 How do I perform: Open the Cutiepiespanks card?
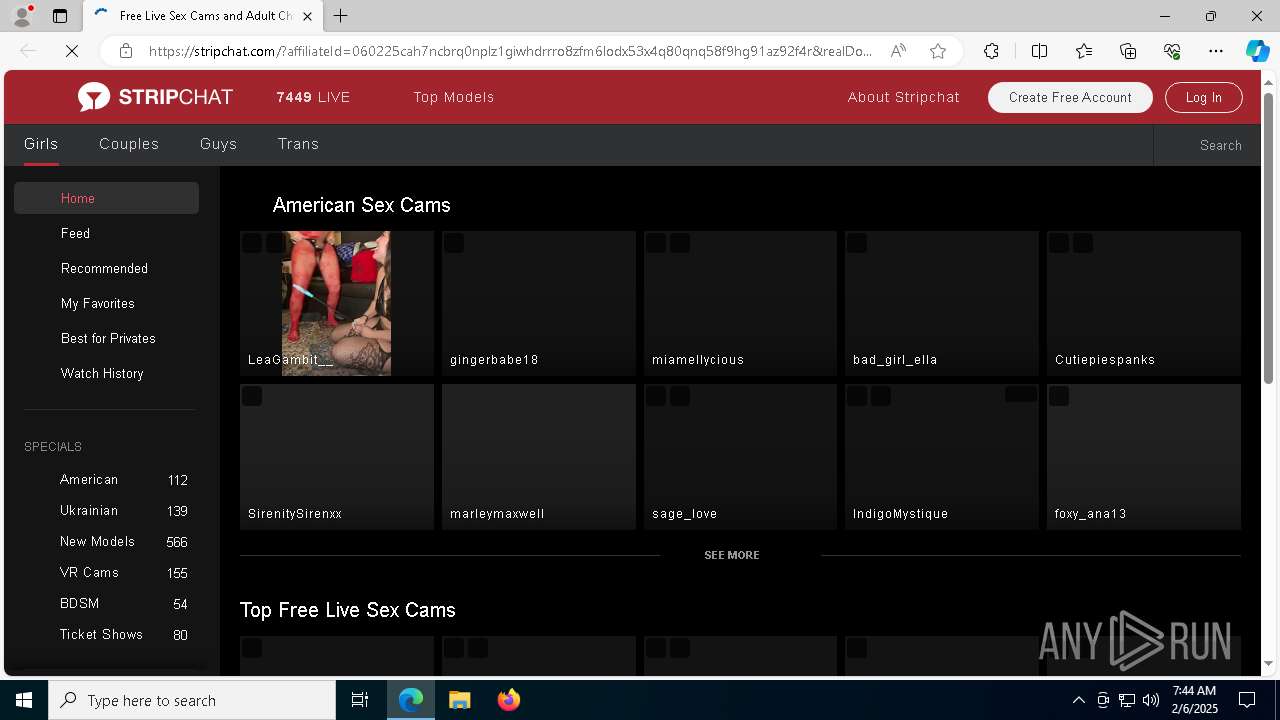(x=1144, y=303)
